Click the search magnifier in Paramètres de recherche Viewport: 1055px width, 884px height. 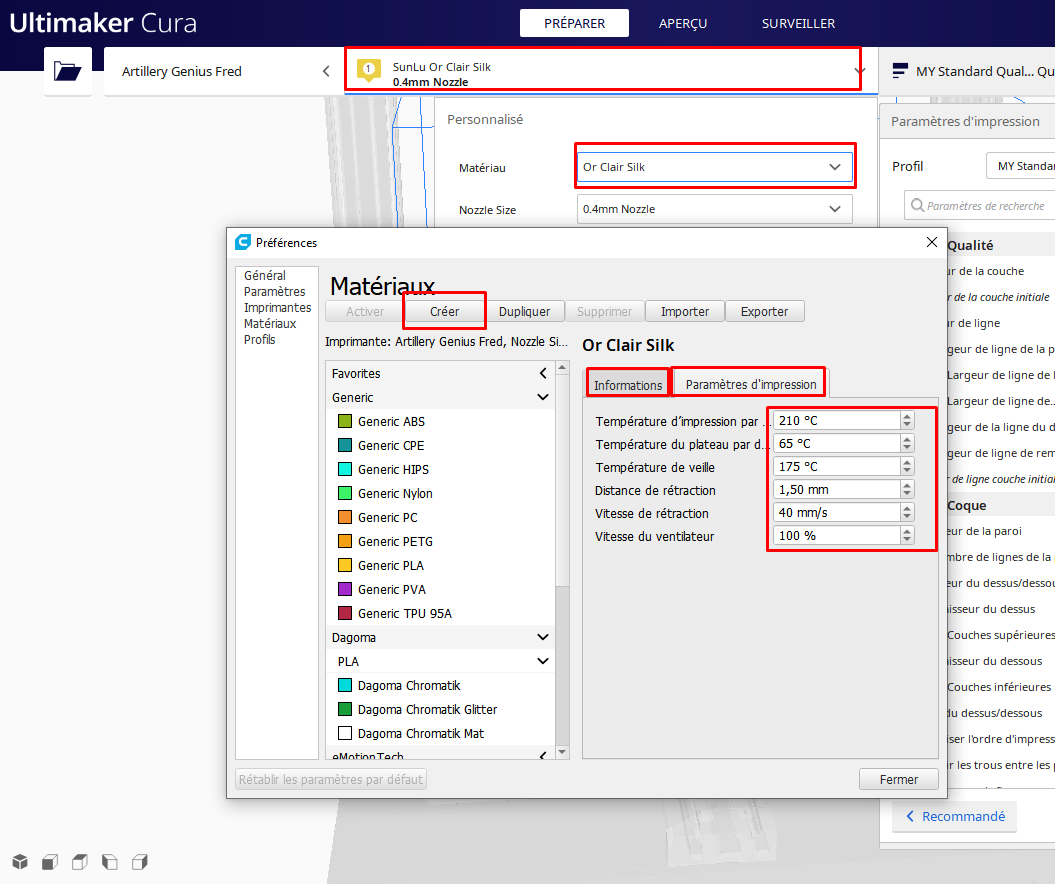(x=917, y=205)
